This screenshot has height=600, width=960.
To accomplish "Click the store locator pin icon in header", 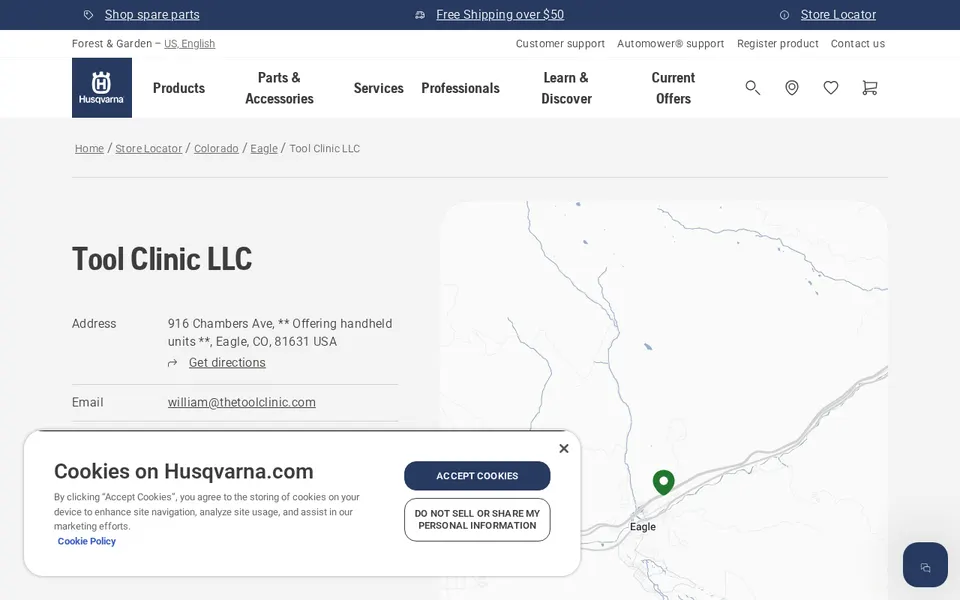I will pyautogui.click(x=792, y=88).
